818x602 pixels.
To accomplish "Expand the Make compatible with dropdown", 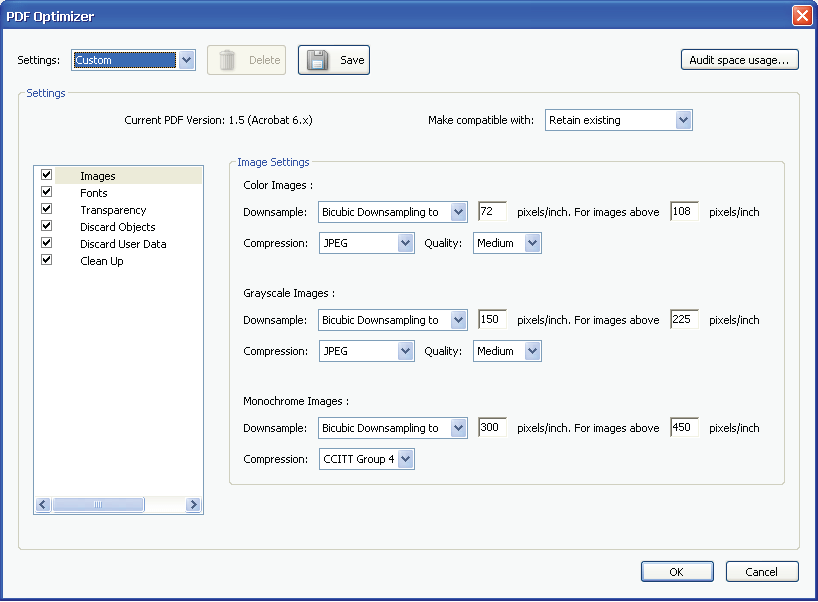I will click(683, 120).
